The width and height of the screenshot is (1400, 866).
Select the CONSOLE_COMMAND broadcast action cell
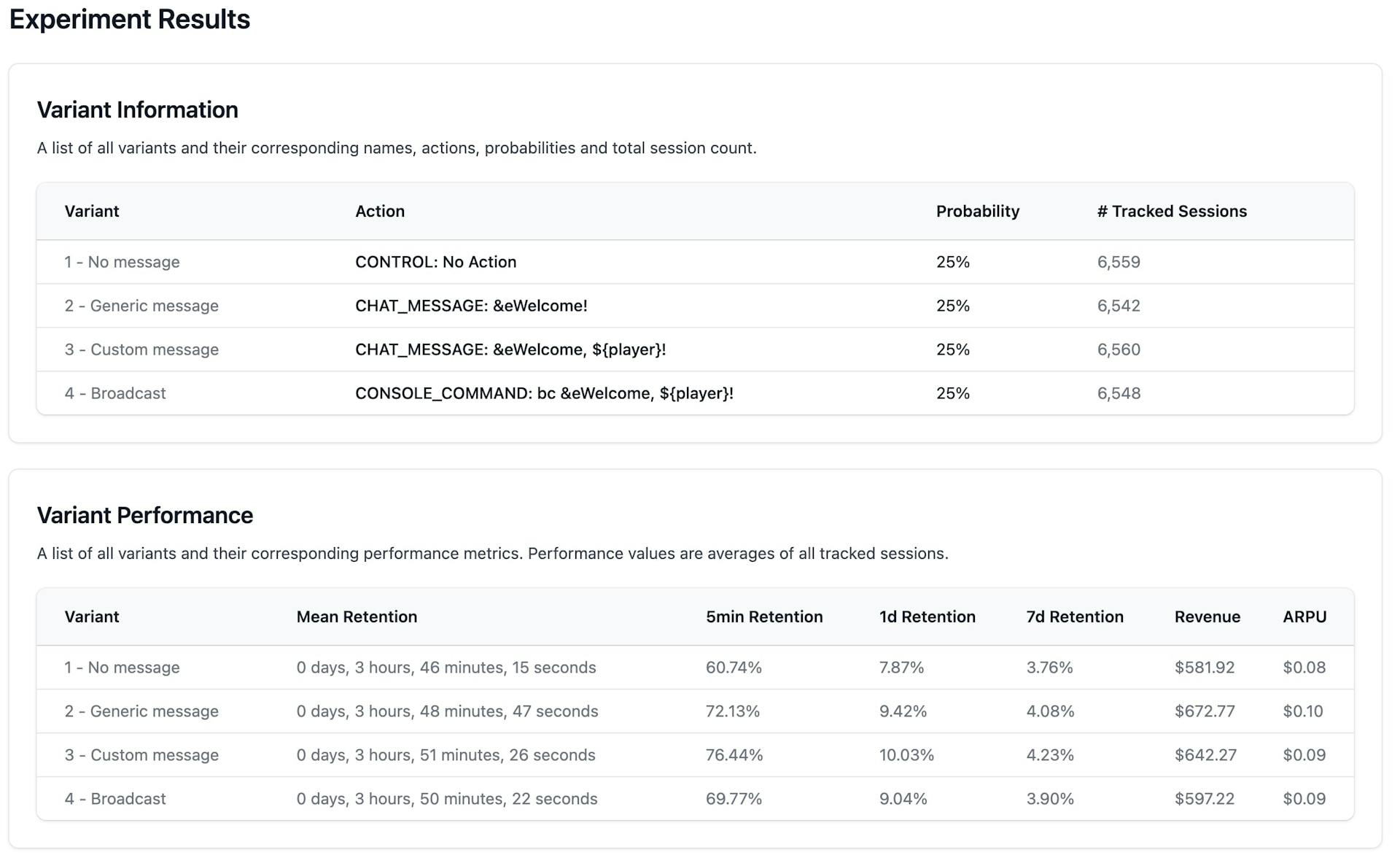click(544, 393)
